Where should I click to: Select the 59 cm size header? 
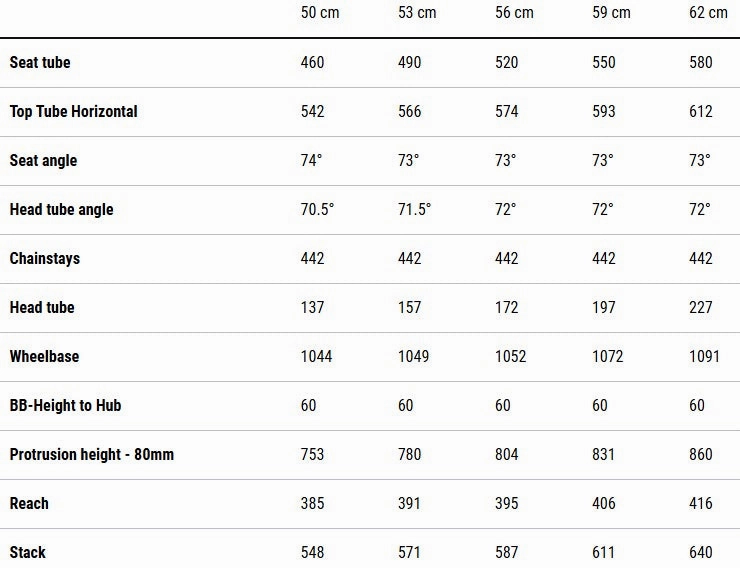(x=612, y=13)
